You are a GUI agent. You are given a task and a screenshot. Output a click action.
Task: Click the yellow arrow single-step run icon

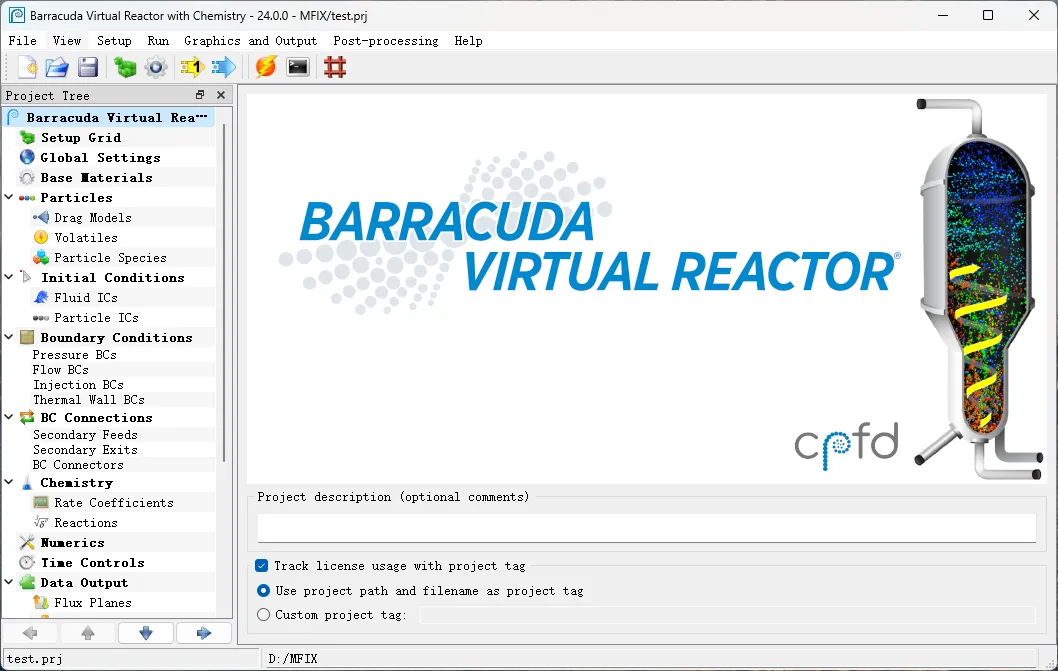tap(192, 67)
